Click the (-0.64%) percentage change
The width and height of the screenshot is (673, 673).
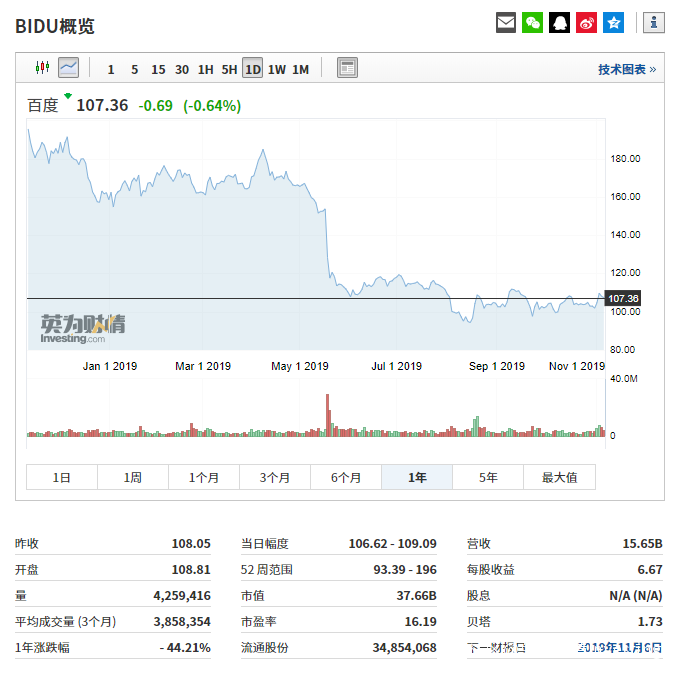(212, 106)
